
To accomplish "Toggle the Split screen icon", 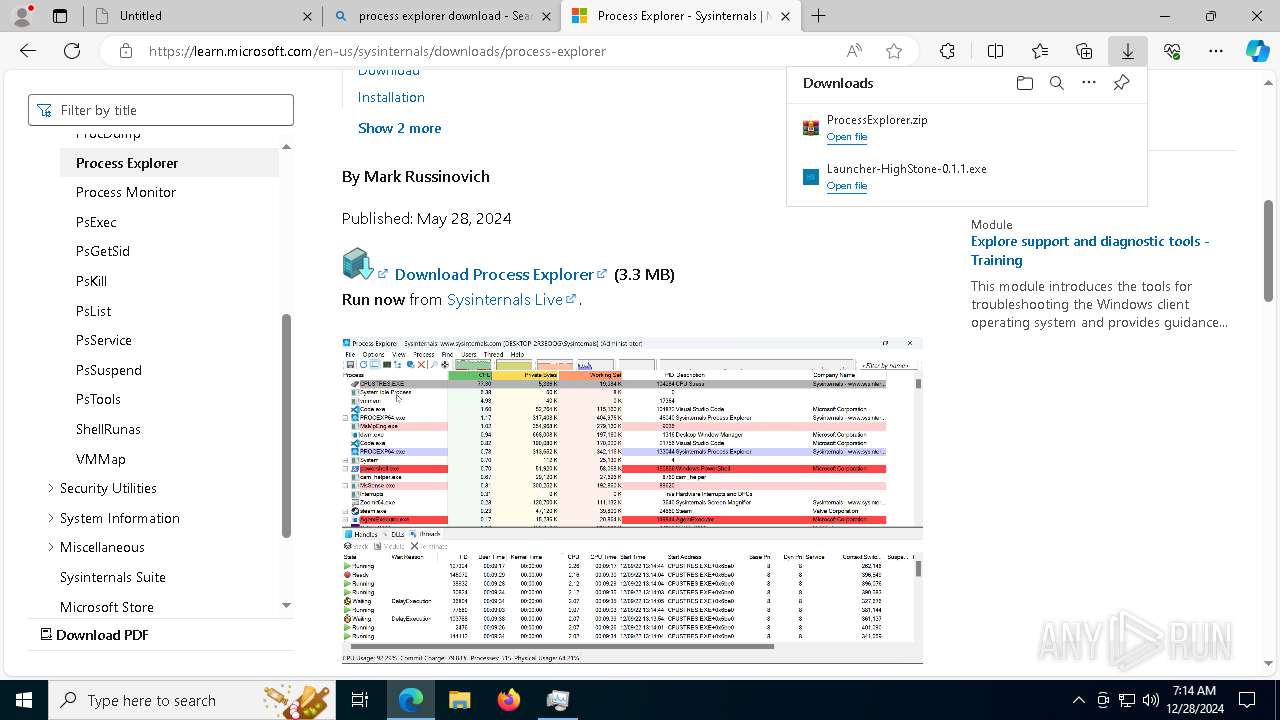I will coord(995,51).
